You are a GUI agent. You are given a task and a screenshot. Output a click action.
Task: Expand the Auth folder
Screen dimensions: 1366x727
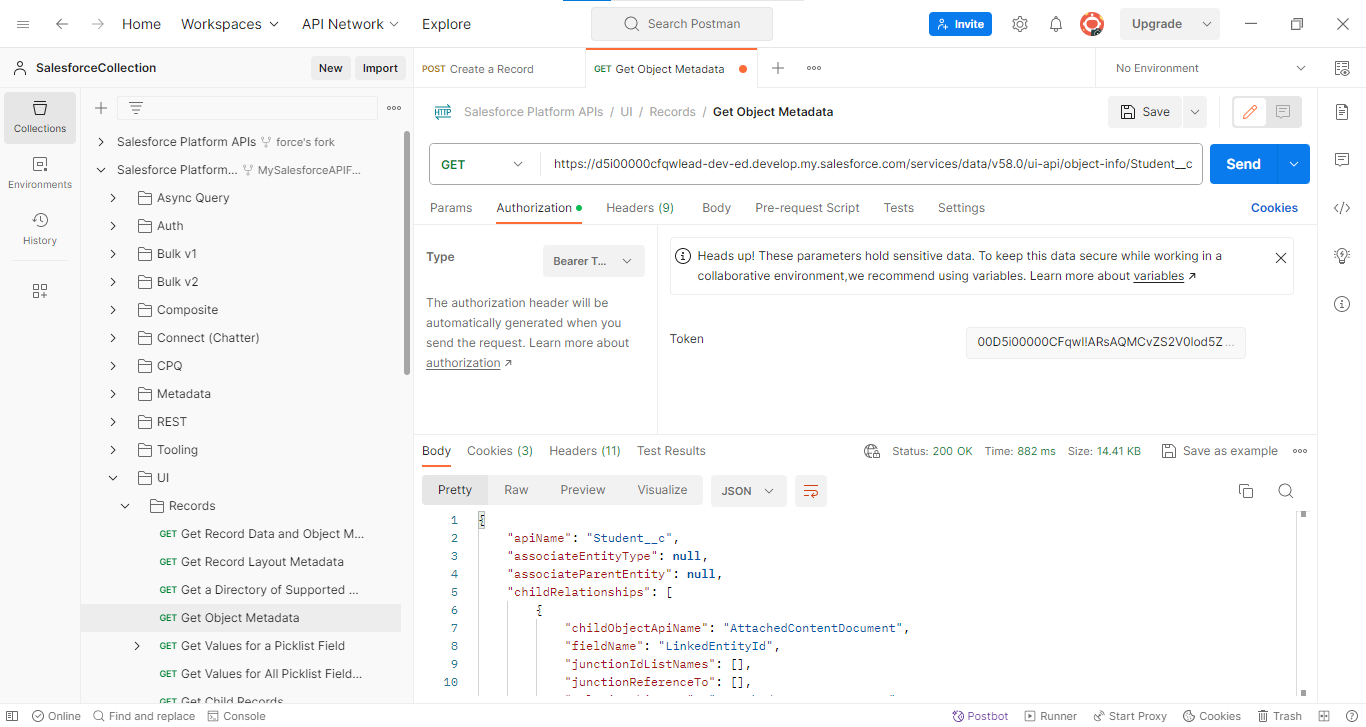(x=113, y=226)
